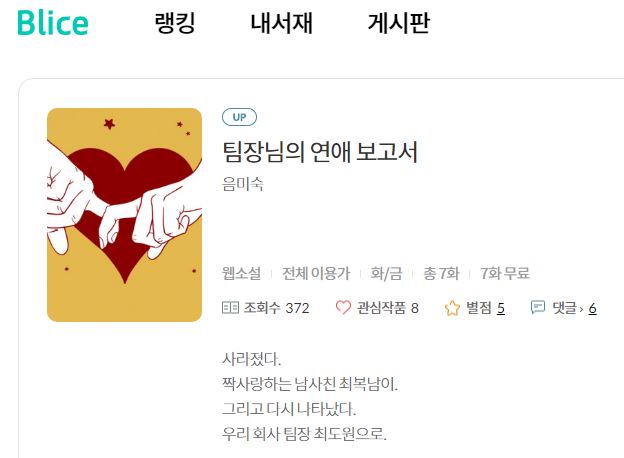Screen dimensions: 624x458
Task: Click the Blice logo
Action: point(53,23)
